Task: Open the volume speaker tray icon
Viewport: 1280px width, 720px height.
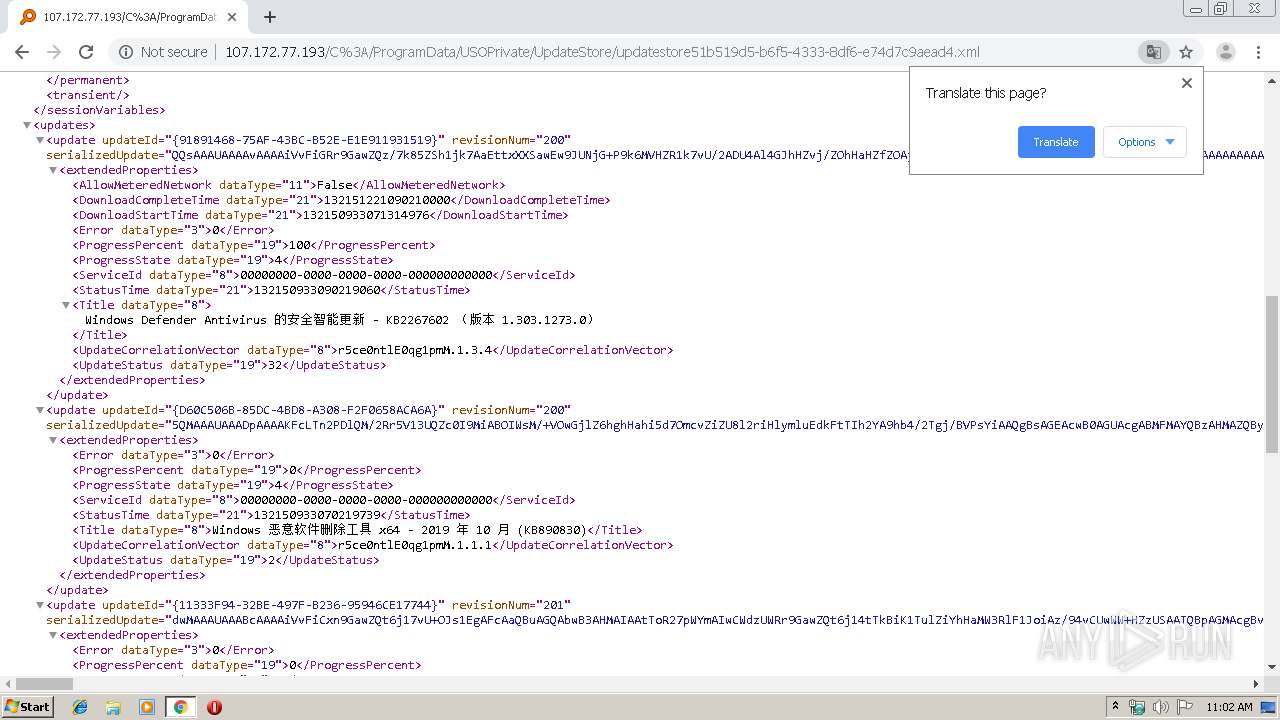Action: pyautogui.click(x=1161, y=707)
